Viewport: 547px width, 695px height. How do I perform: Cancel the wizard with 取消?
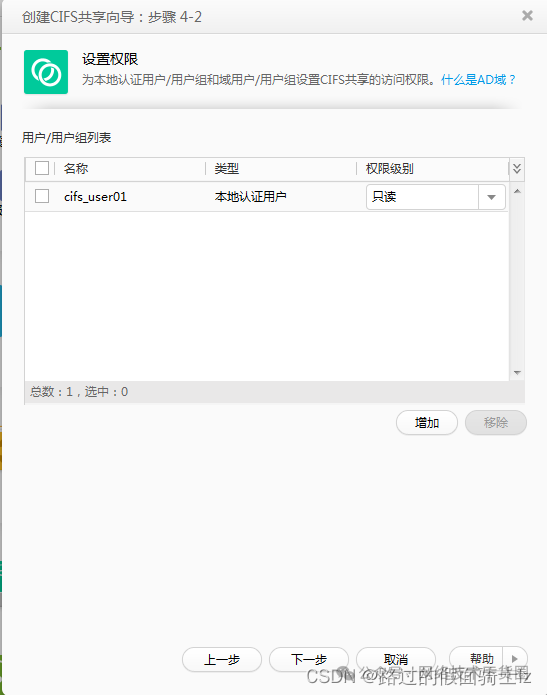(x=396, y=660)
